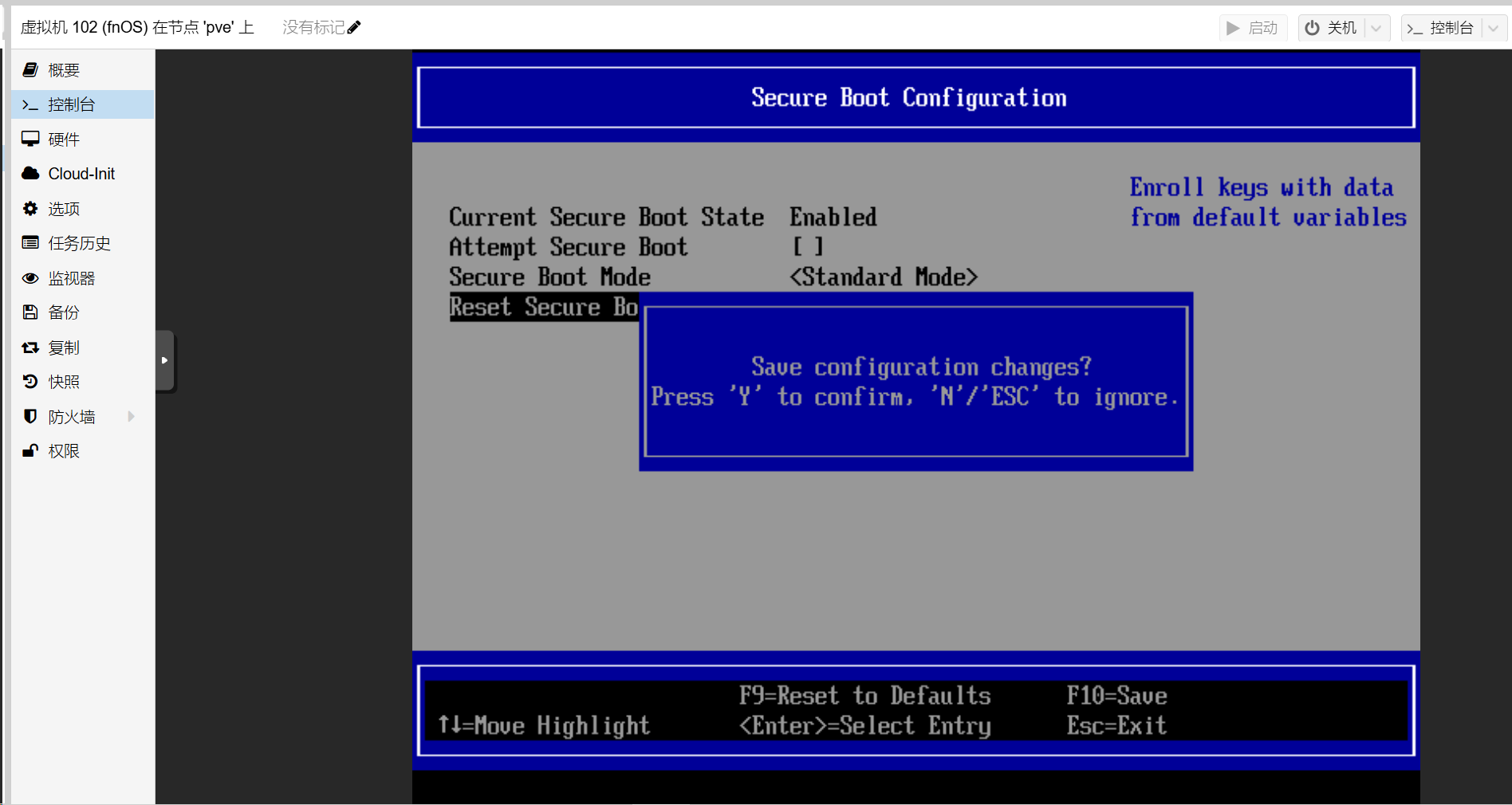
Task: Open the 概要 summary section
Action: click(83, 70)
